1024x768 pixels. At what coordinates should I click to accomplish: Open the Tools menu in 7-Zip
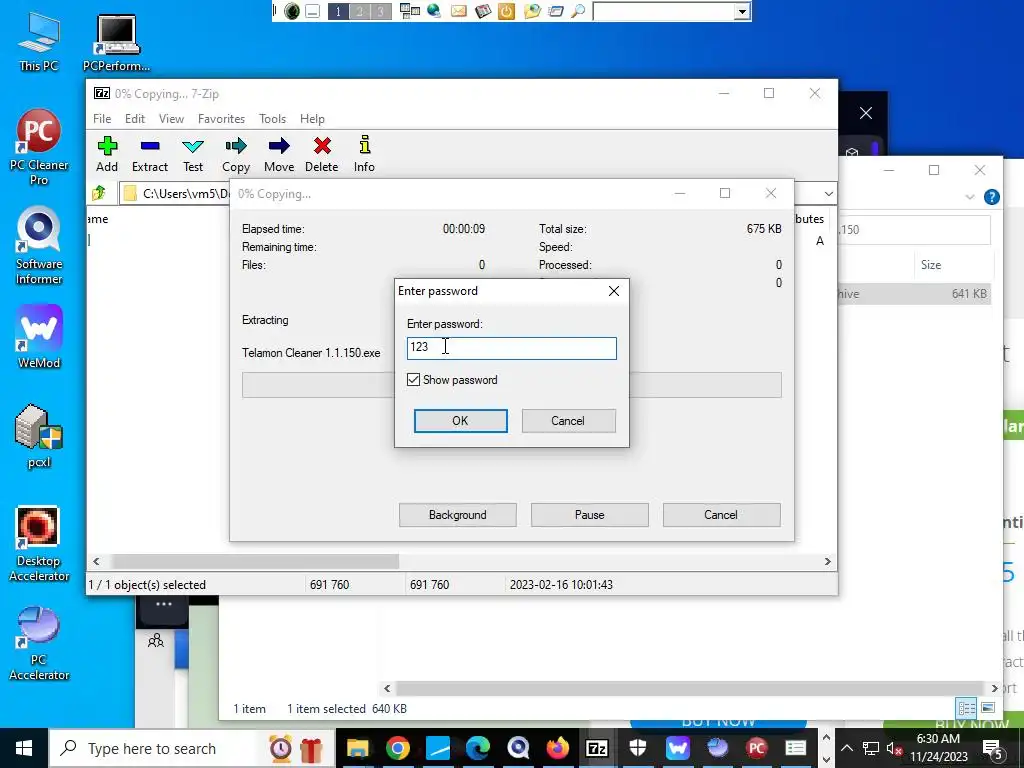point(272,119)
